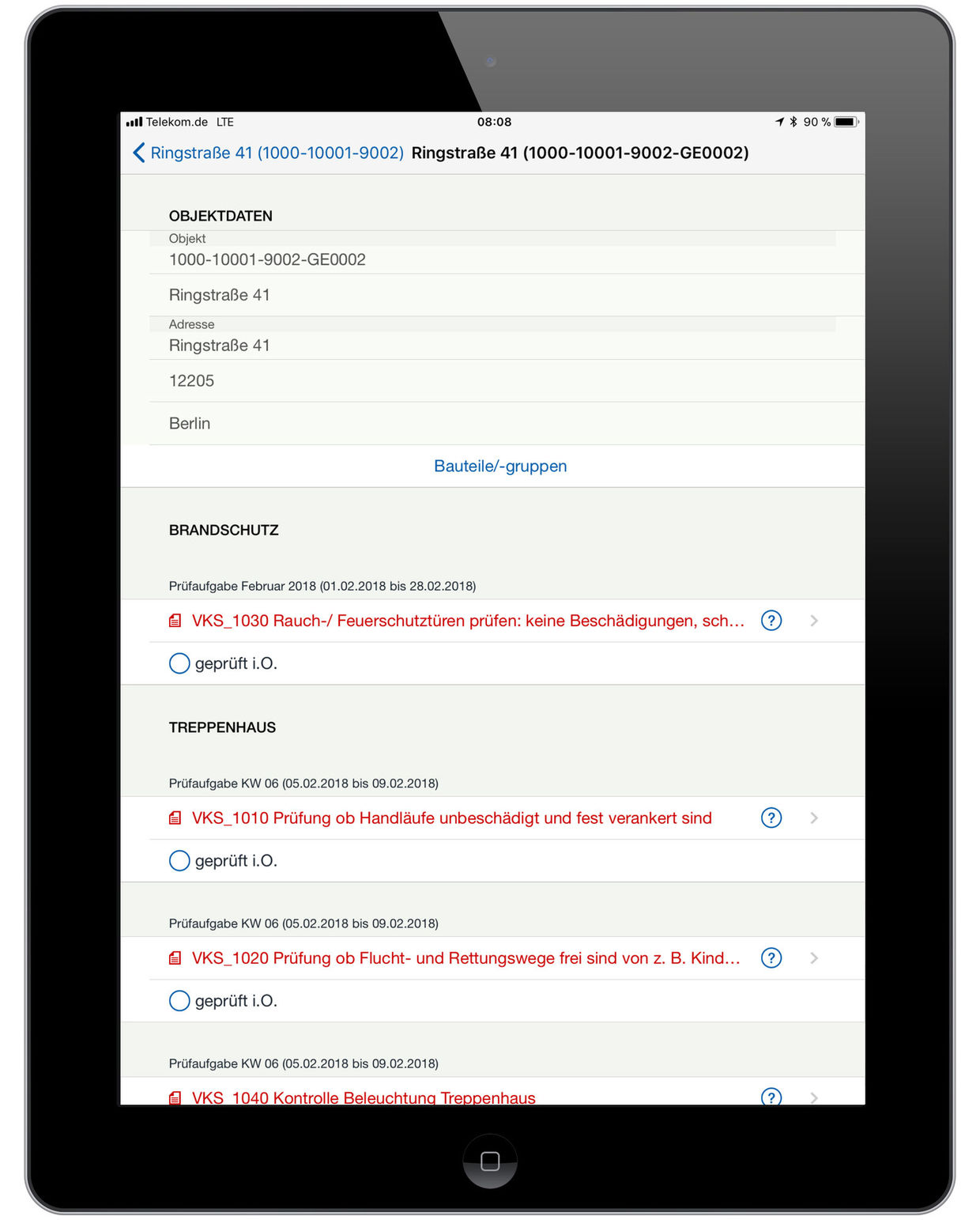Open Bauteile/-gruppen
Viewport: 980px width, 1220px height.
click(499, 466)
